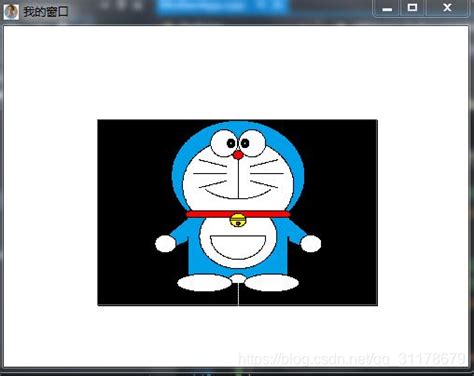Click the pupil of Doraemon's left eye
The width and height of the screenshot is (474, 376).
231,144
